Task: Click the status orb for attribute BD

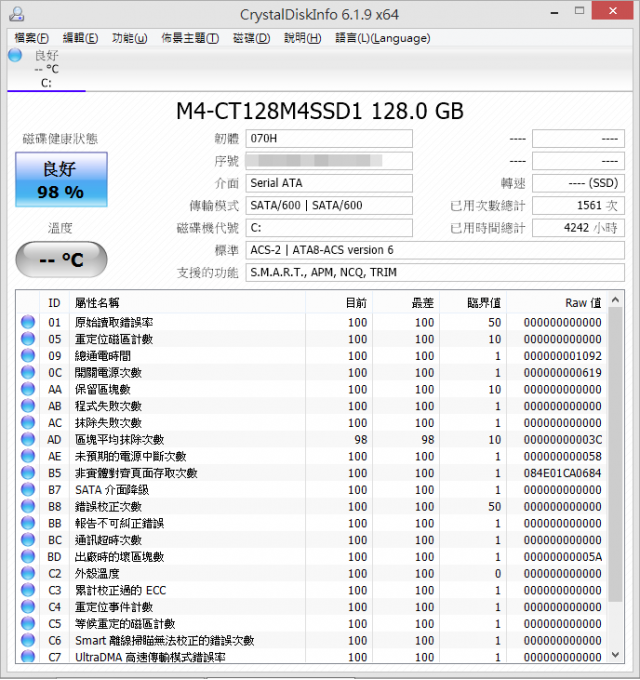Action: (x=28, y=556)
